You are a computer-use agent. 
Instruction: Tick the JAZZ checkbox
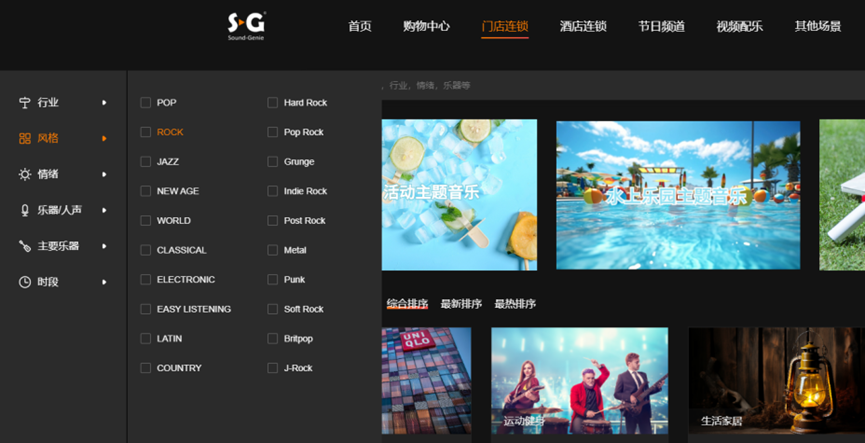(x=146, y=162)
